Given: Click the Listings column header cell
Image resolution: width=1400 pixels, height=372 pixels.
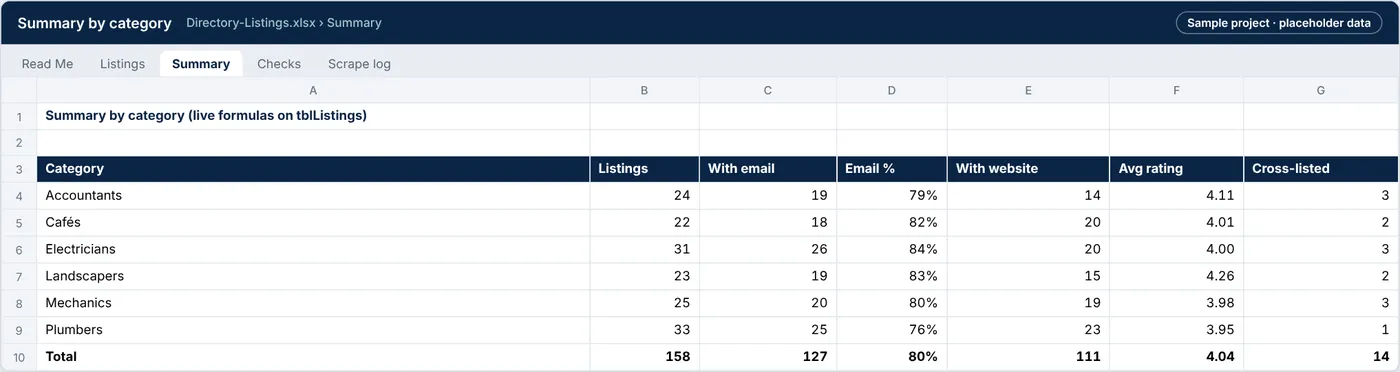Looking at the screenshot, I should [644, 169].
